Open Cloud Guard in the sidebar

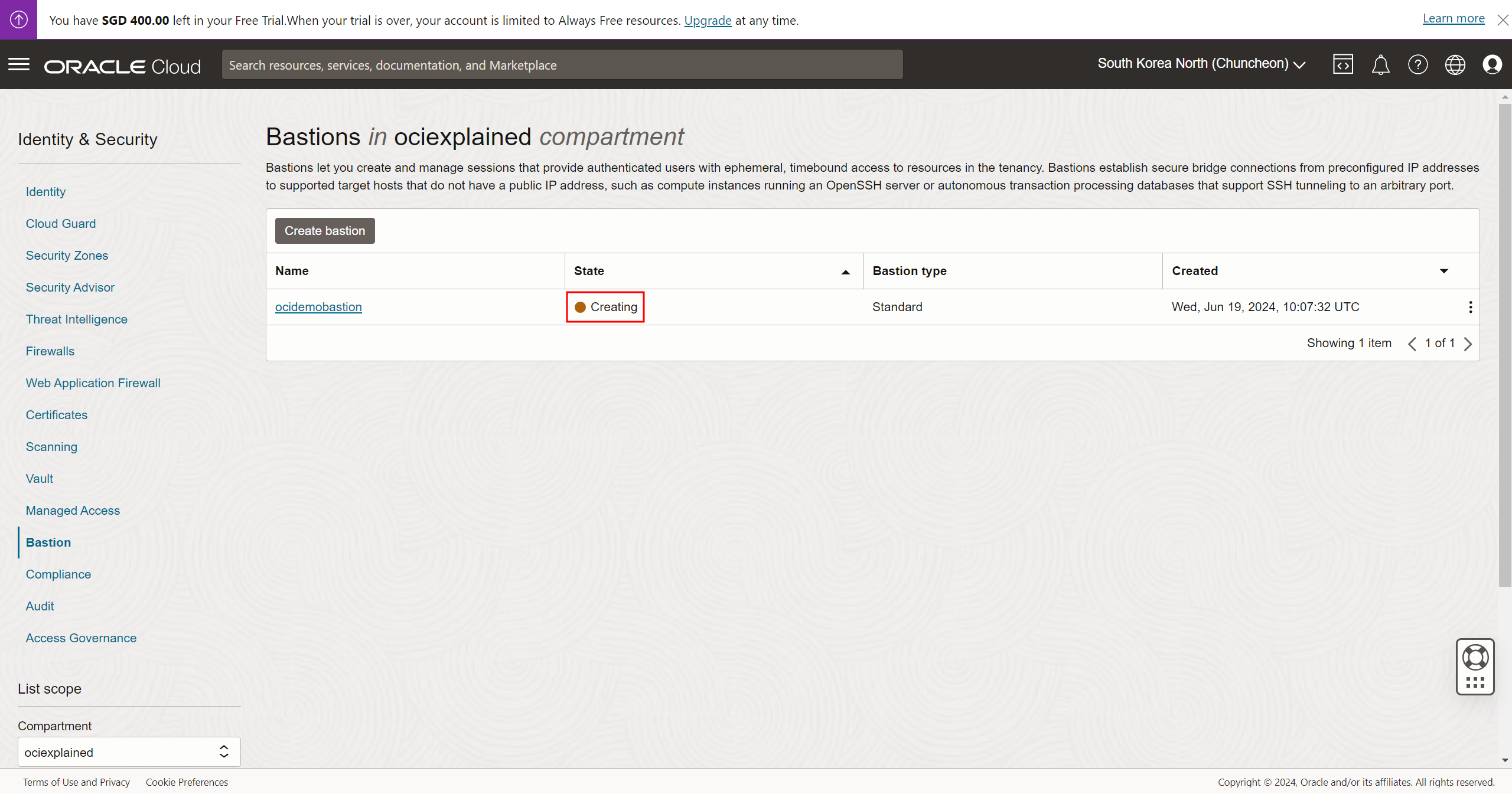click(61, 224)
